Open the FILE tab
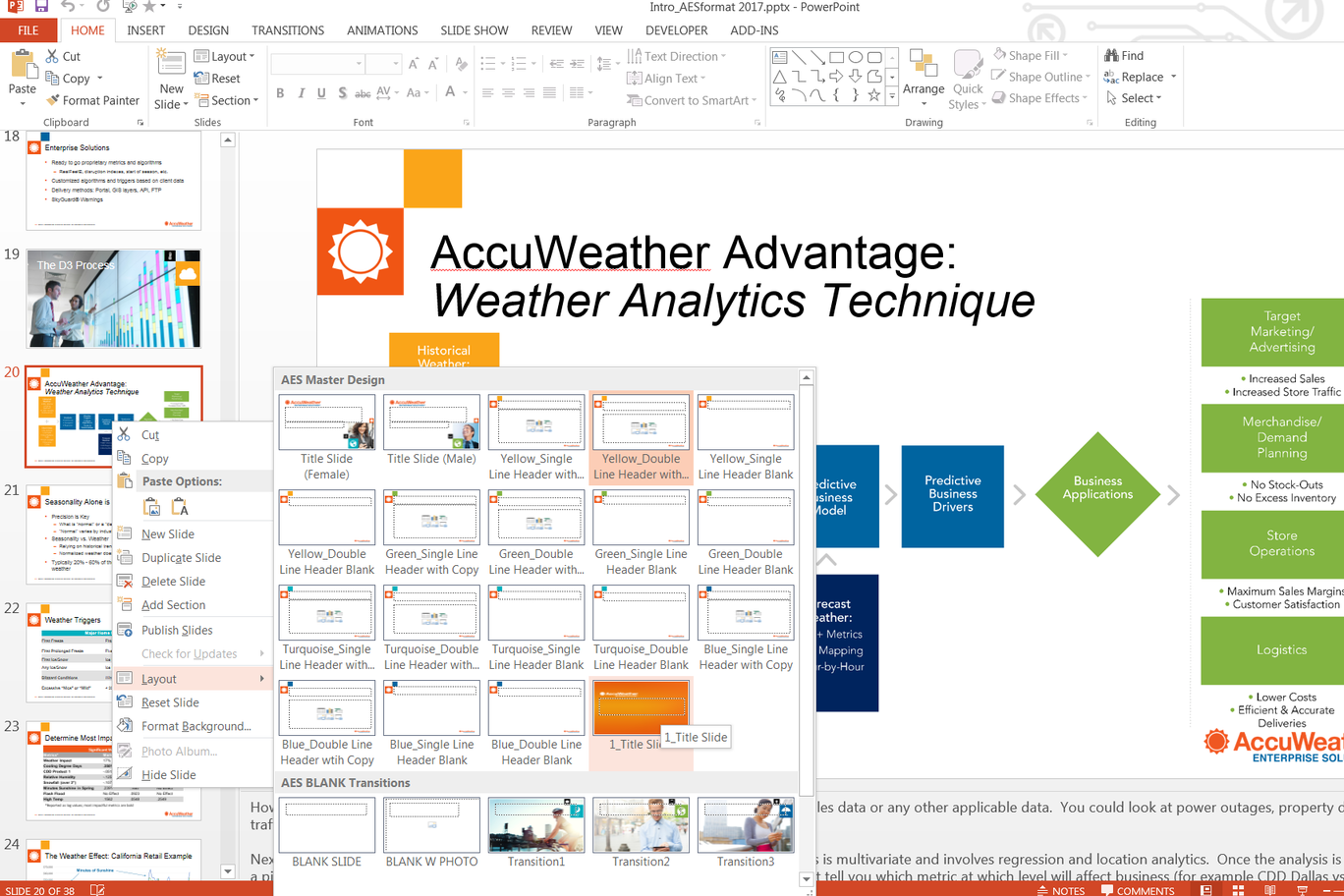Image resolution: width=1344 pixels, height=896 pixels. pos(28,30)
